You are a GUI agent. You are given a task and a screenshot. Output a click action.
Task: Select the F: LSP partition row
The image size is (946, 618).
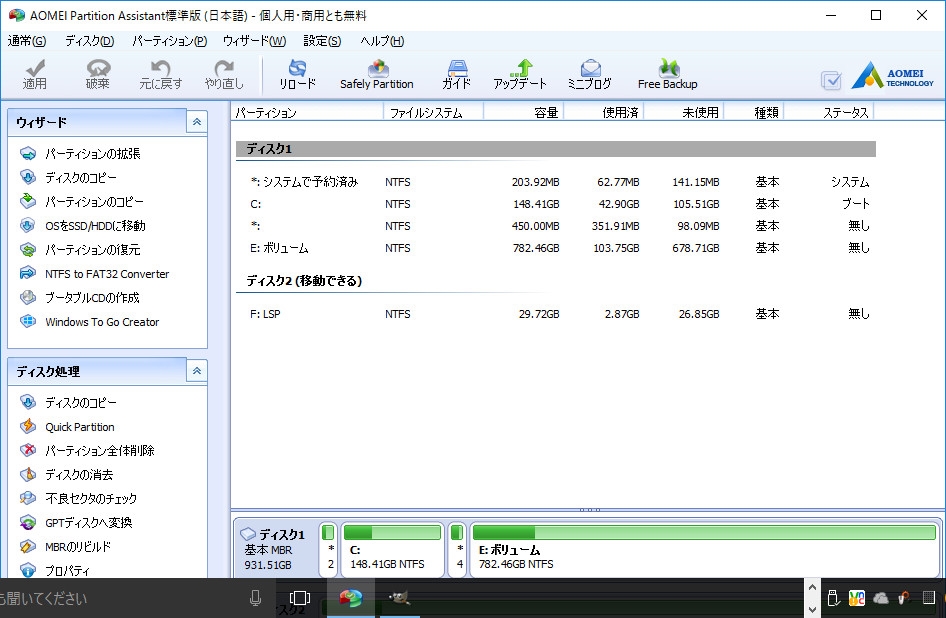[555, 314]
